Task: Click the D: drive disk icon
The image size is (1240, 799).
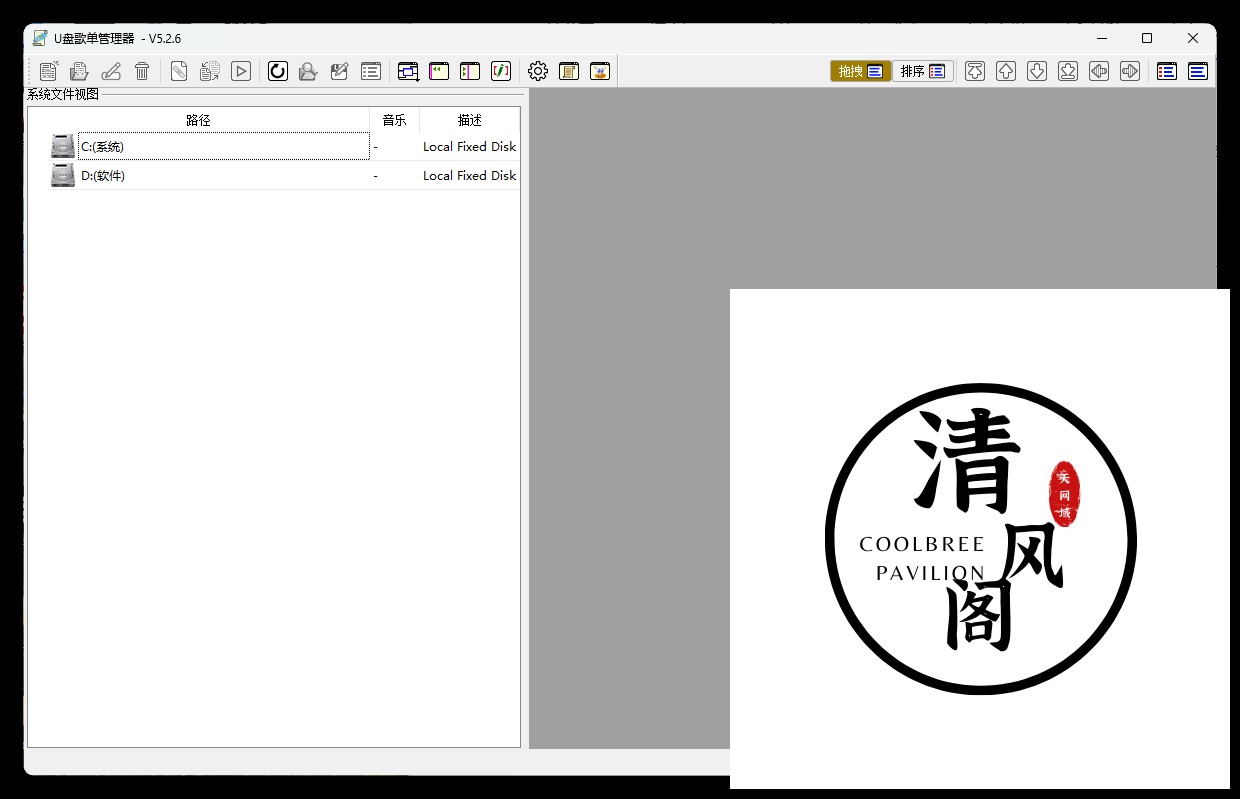Action: [x=63, y=175]
